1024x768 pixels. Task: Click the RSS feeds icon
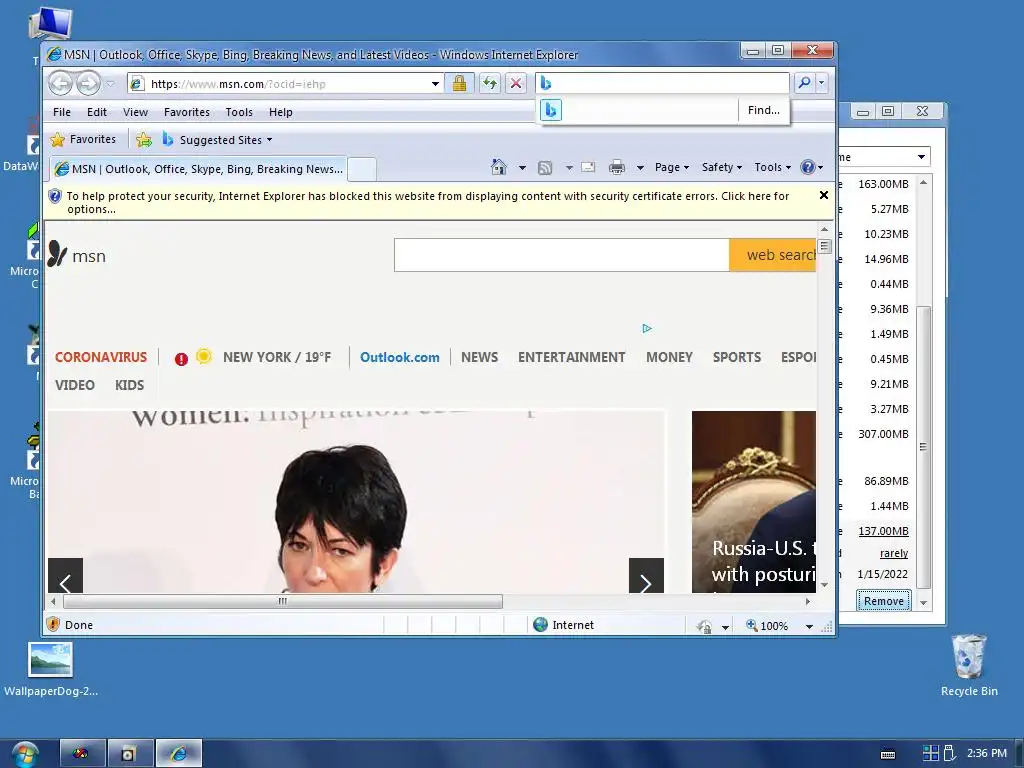(545, 168)
